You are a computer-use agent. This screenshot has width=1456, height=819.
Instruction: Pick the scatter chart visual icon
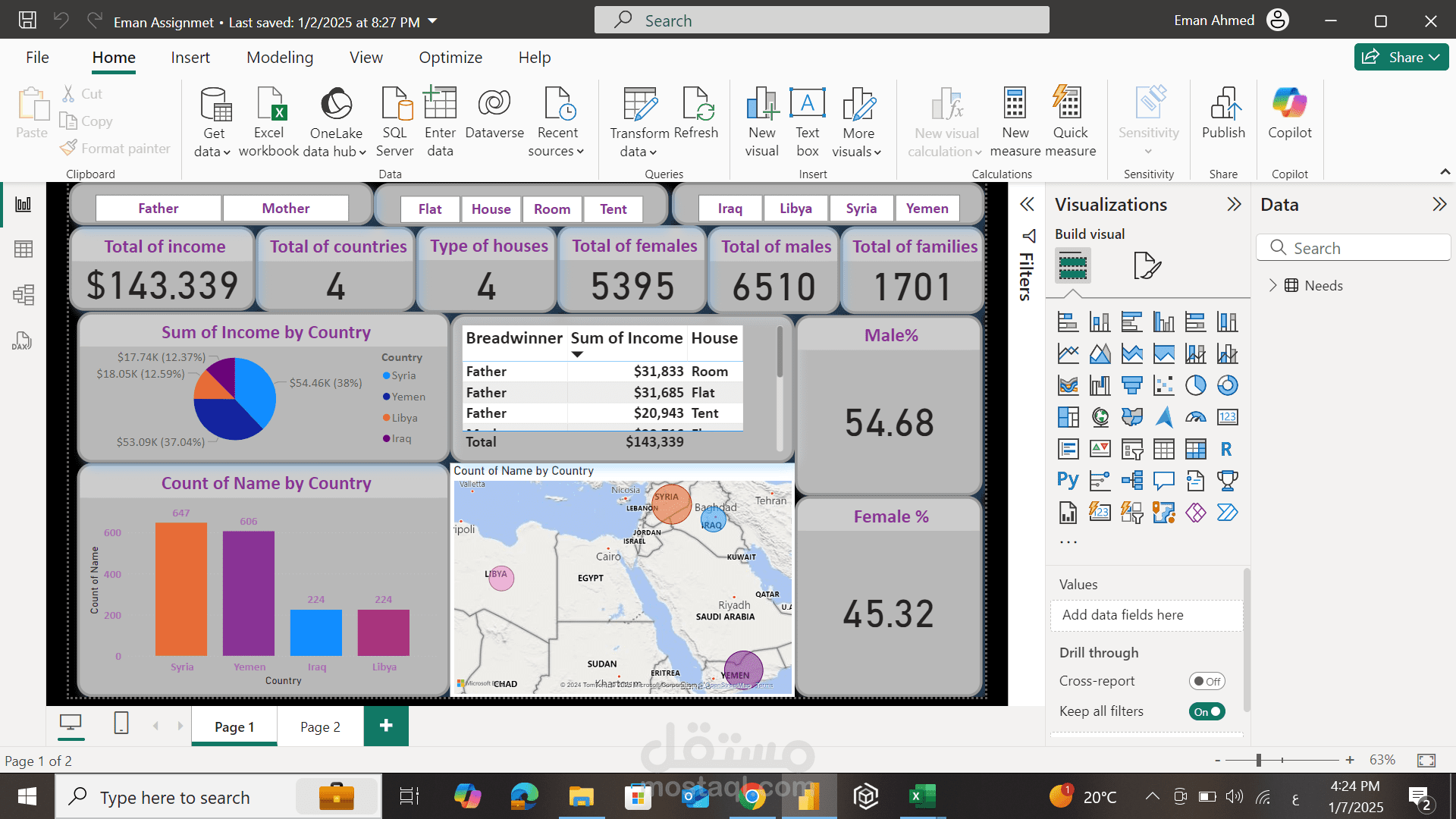point(1163,385)
